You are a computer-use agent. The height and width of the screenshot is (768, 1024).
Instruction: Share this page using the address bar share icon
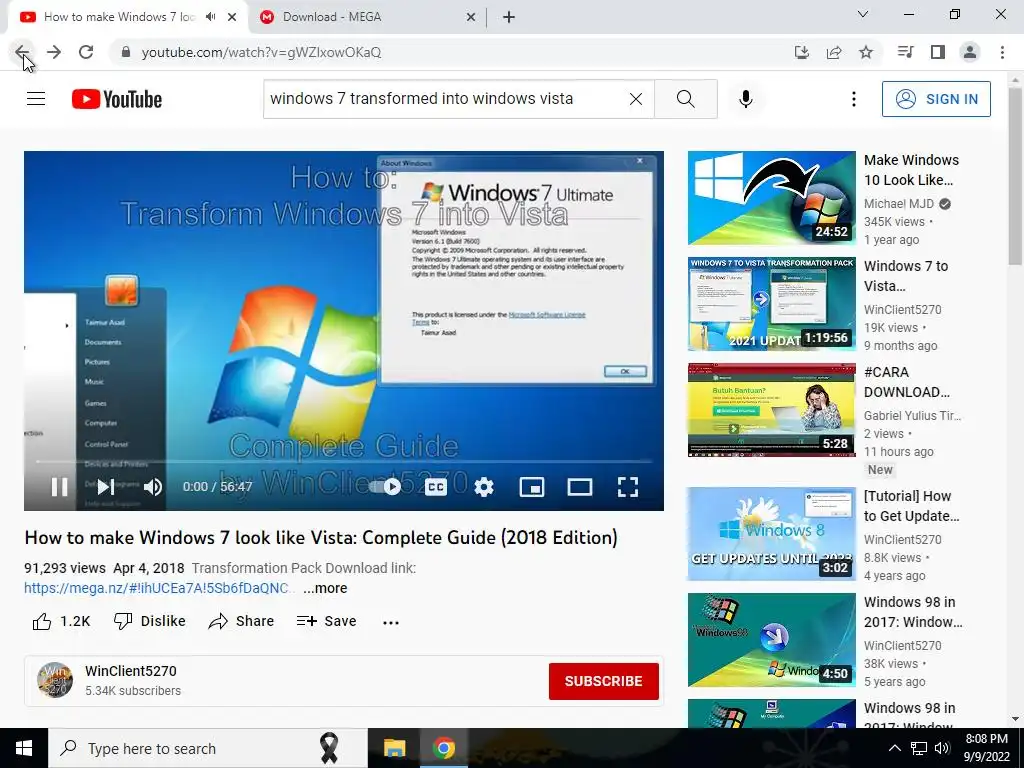[834, 52]
